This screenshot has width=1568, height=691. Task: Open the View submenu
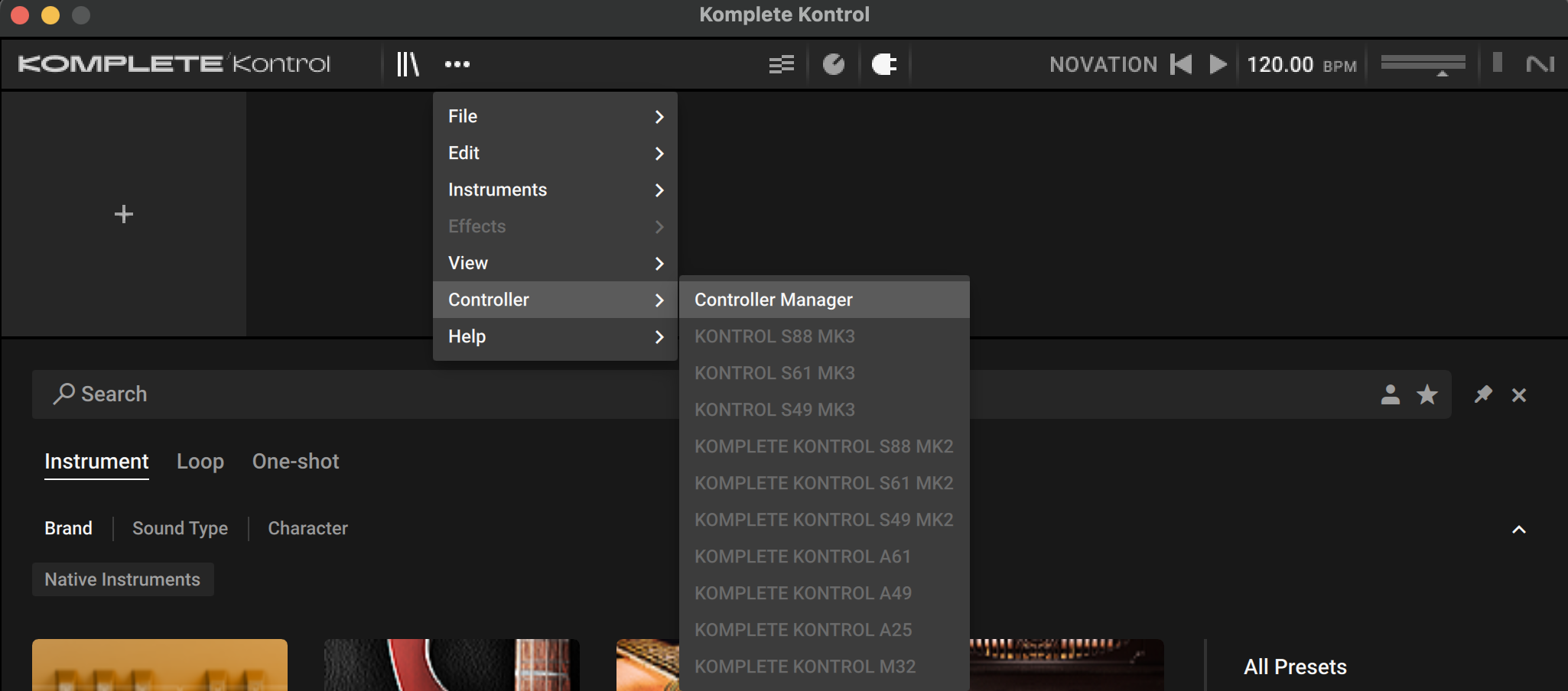click(555, 263)
